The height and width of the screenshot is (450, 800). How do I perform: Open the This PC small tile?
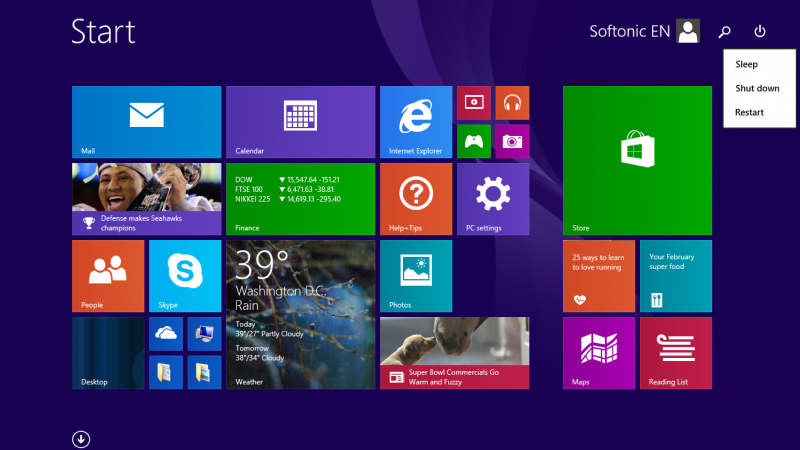[204, 334]
